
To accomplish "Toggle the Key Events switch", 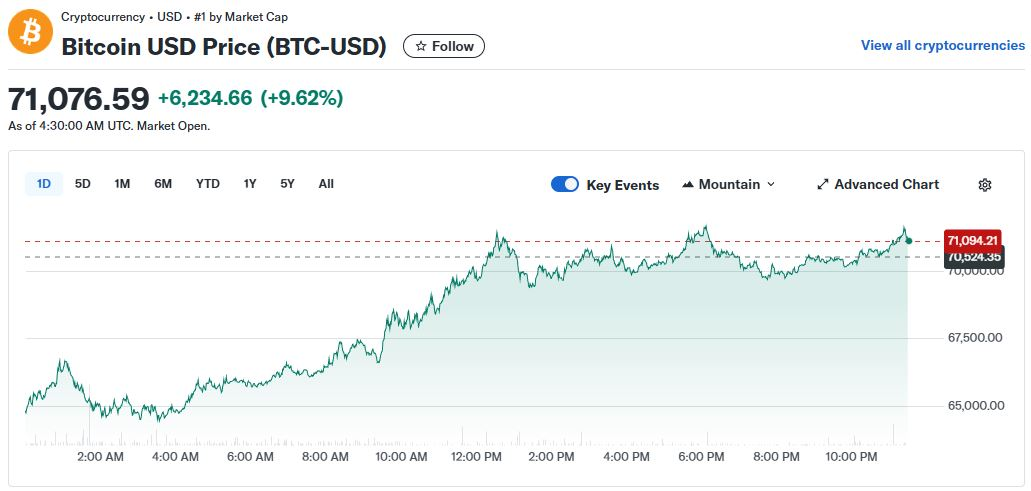I will tap(565, 185).
